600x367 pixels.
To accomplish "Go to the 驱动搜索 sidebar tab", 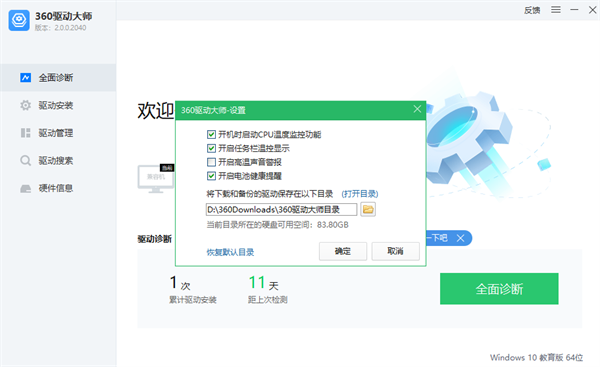I will [x=58, y=160].
